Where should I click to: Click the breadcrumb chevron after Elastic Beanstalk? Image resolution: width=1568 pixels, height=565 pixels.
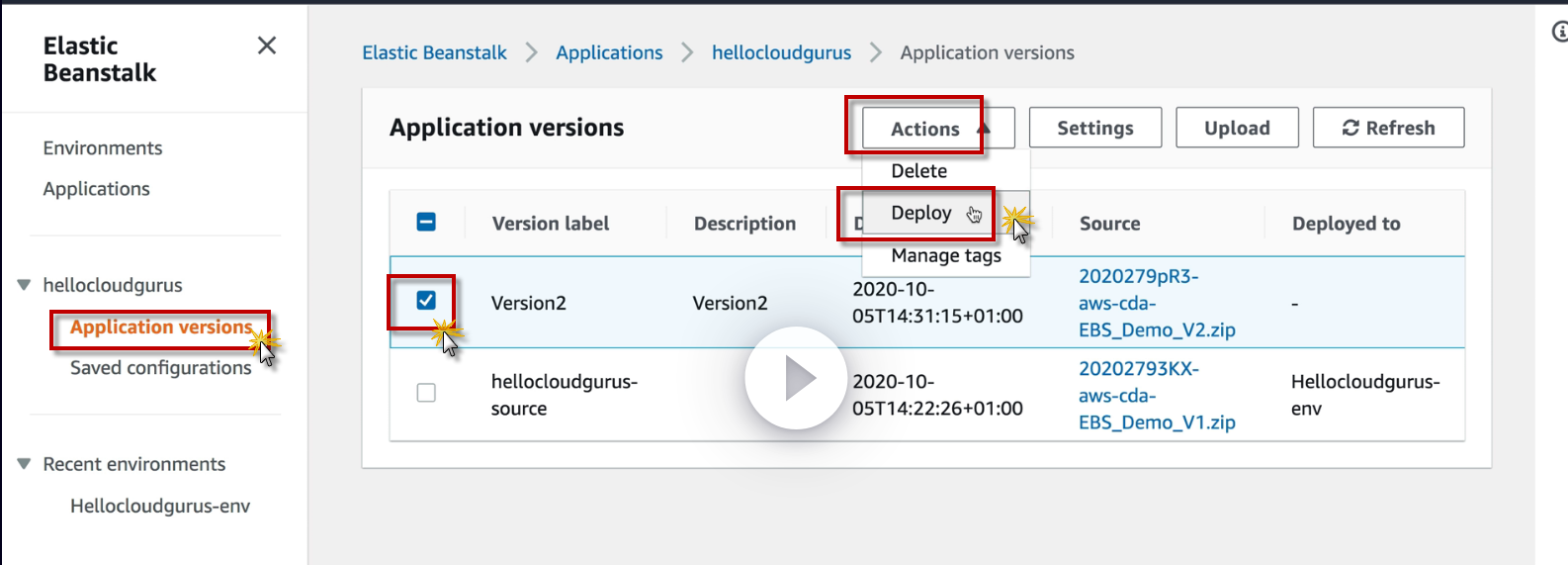pyautogui.click(x=532, y=52)
